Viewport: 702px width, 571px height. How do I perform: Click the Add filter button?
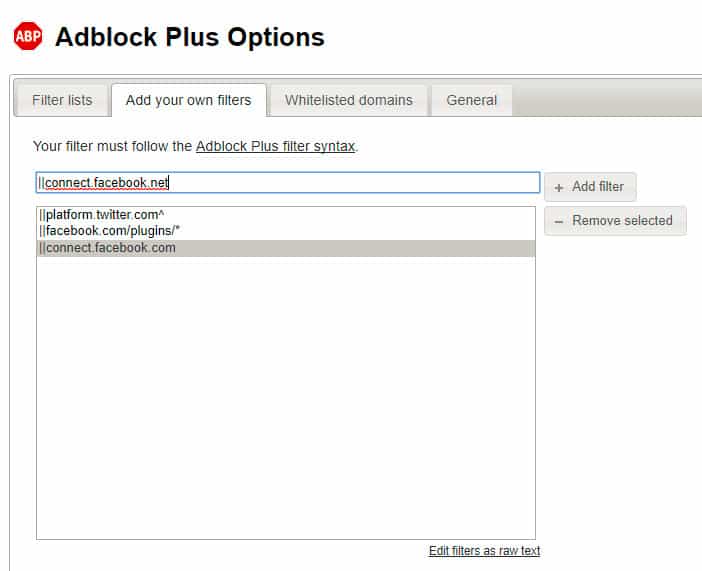coord(590,186)
